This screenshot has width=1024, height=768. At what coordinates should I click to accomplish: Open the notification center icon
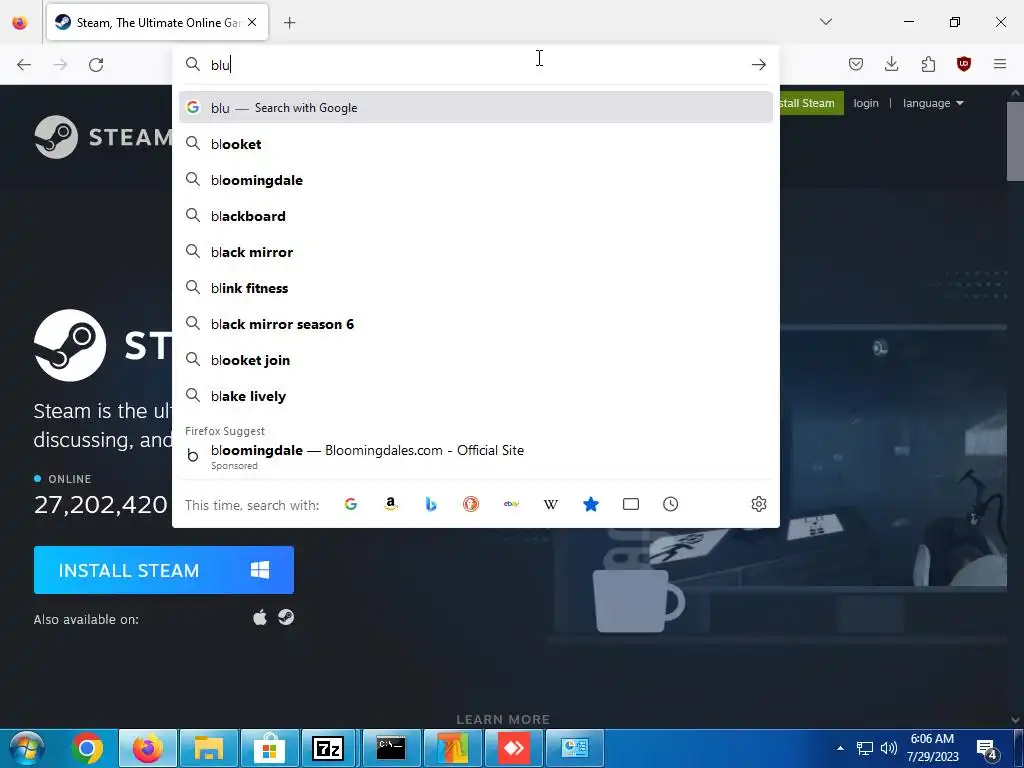(x=986, y=749)
